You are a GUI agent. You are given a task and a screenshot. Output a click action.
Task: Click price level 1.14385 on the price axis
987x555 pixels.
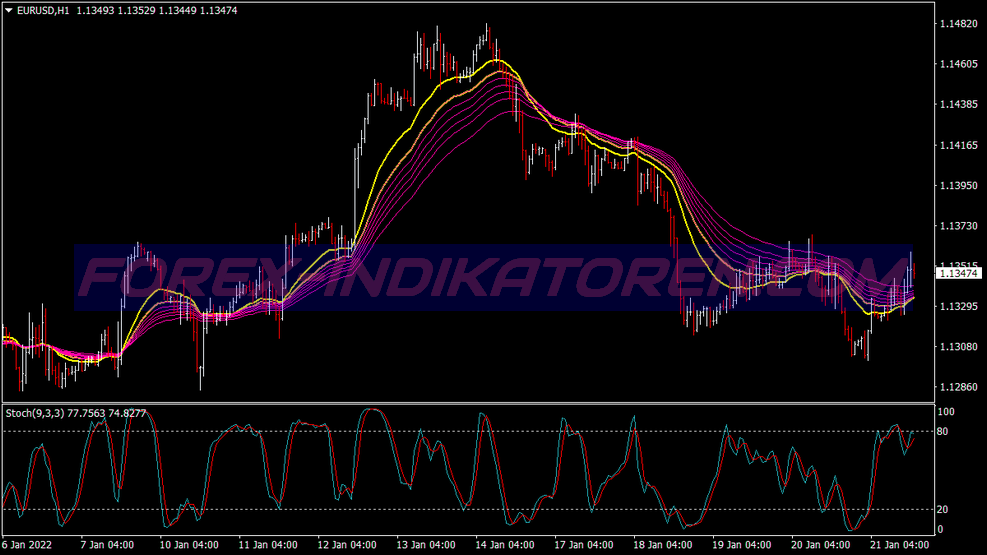pyautogui.click(x=959, y=104)
